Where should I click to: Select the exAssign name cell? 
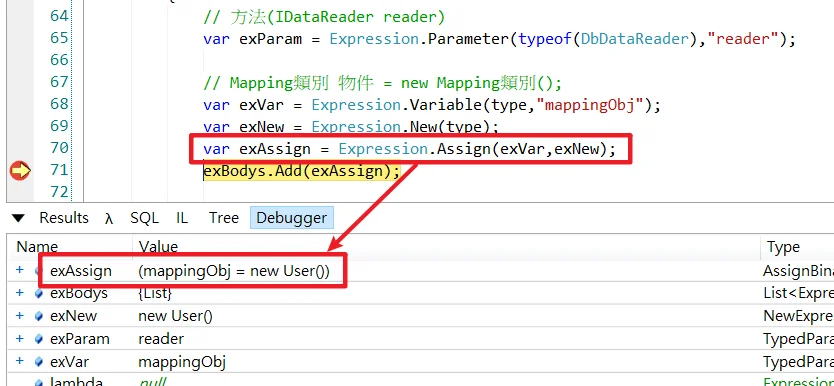(81, 271)
